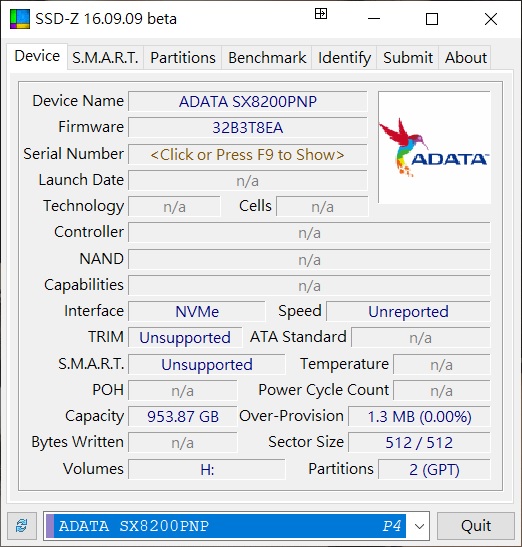Screen dimensions: 522x547
Task: Click the Bytes Written n/a field
Action: pos(182,443)
